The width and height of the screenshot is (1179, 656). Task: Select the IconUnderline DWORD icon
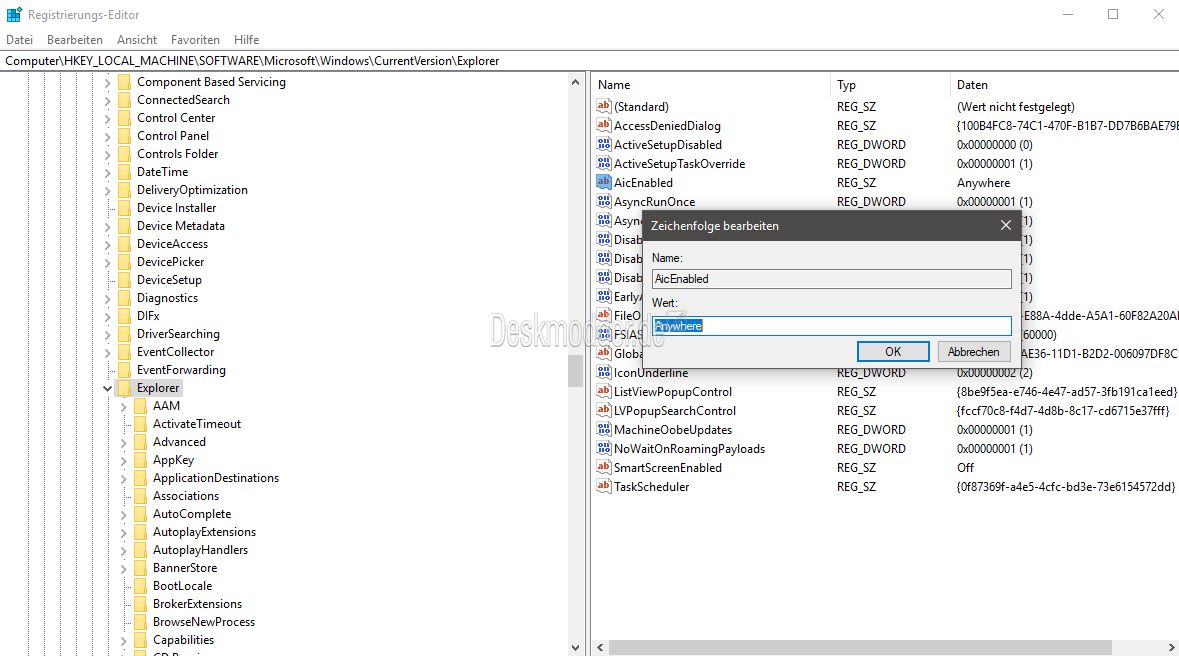(x=603, y=372)
